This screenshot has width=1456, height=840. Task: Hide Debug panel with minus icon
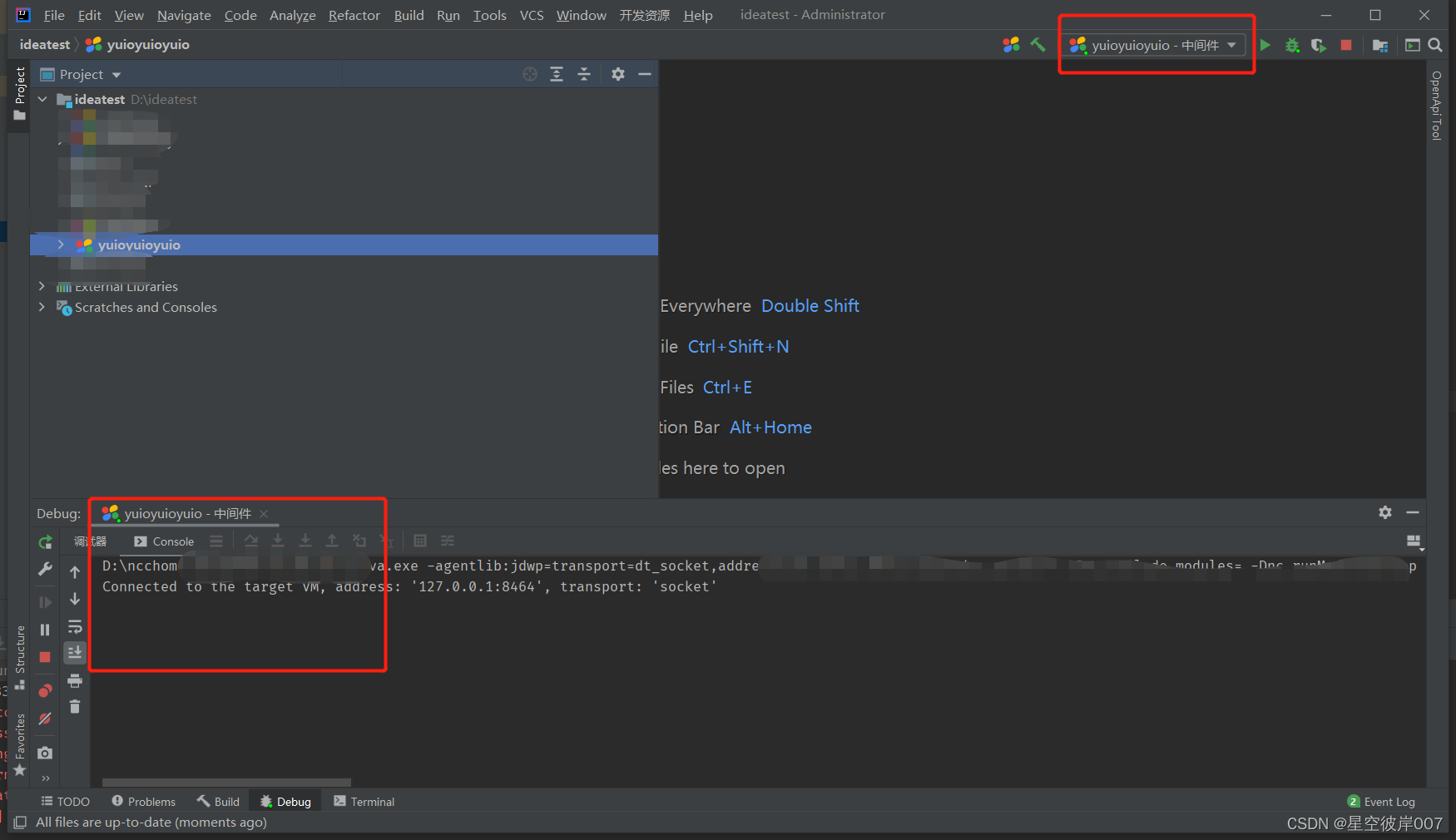pyautogui.click(x=1413, y=512)
